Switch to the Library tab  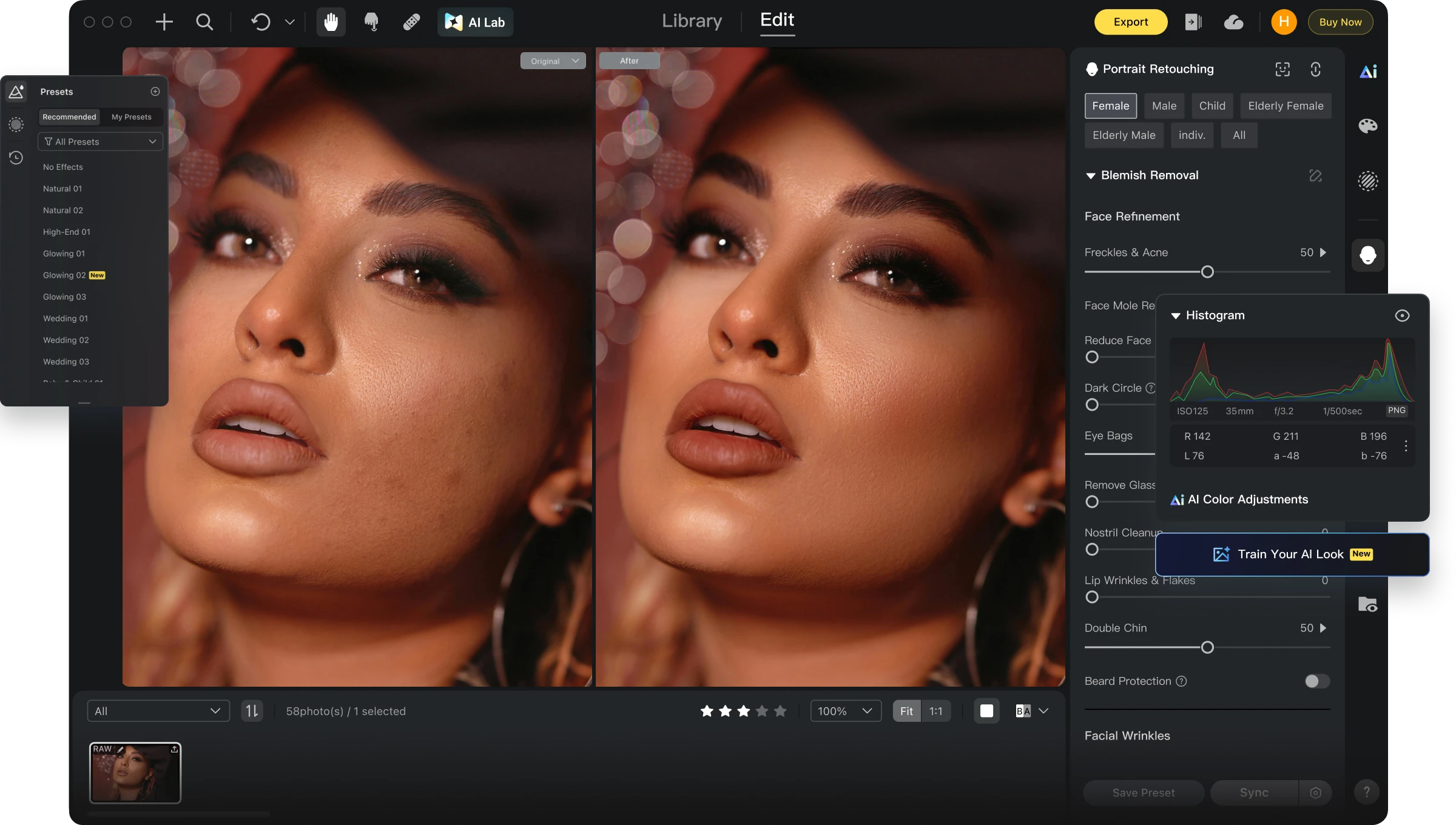(x=692, y=21)
